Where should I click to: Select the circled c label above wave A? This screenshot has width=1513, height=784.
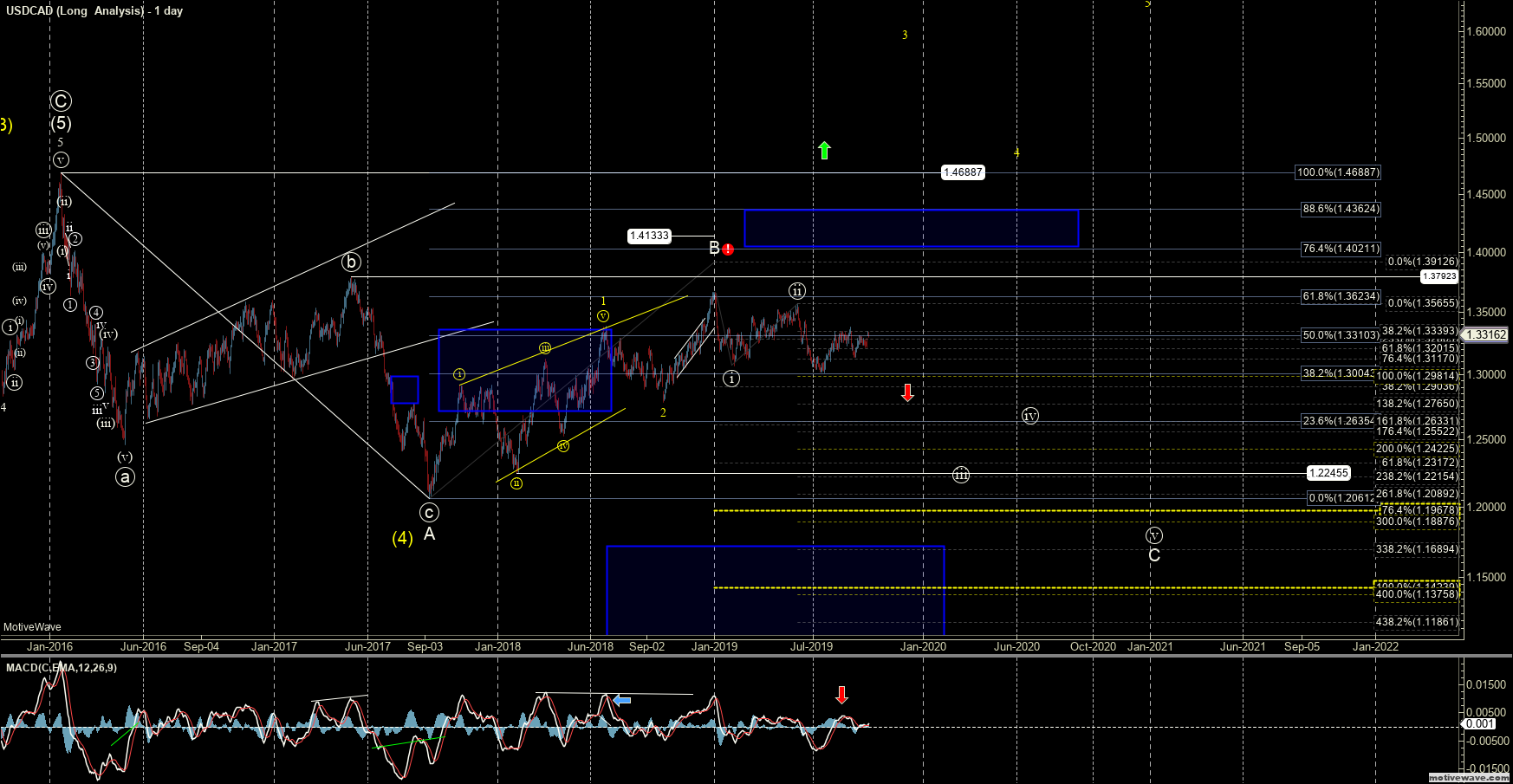429,512
